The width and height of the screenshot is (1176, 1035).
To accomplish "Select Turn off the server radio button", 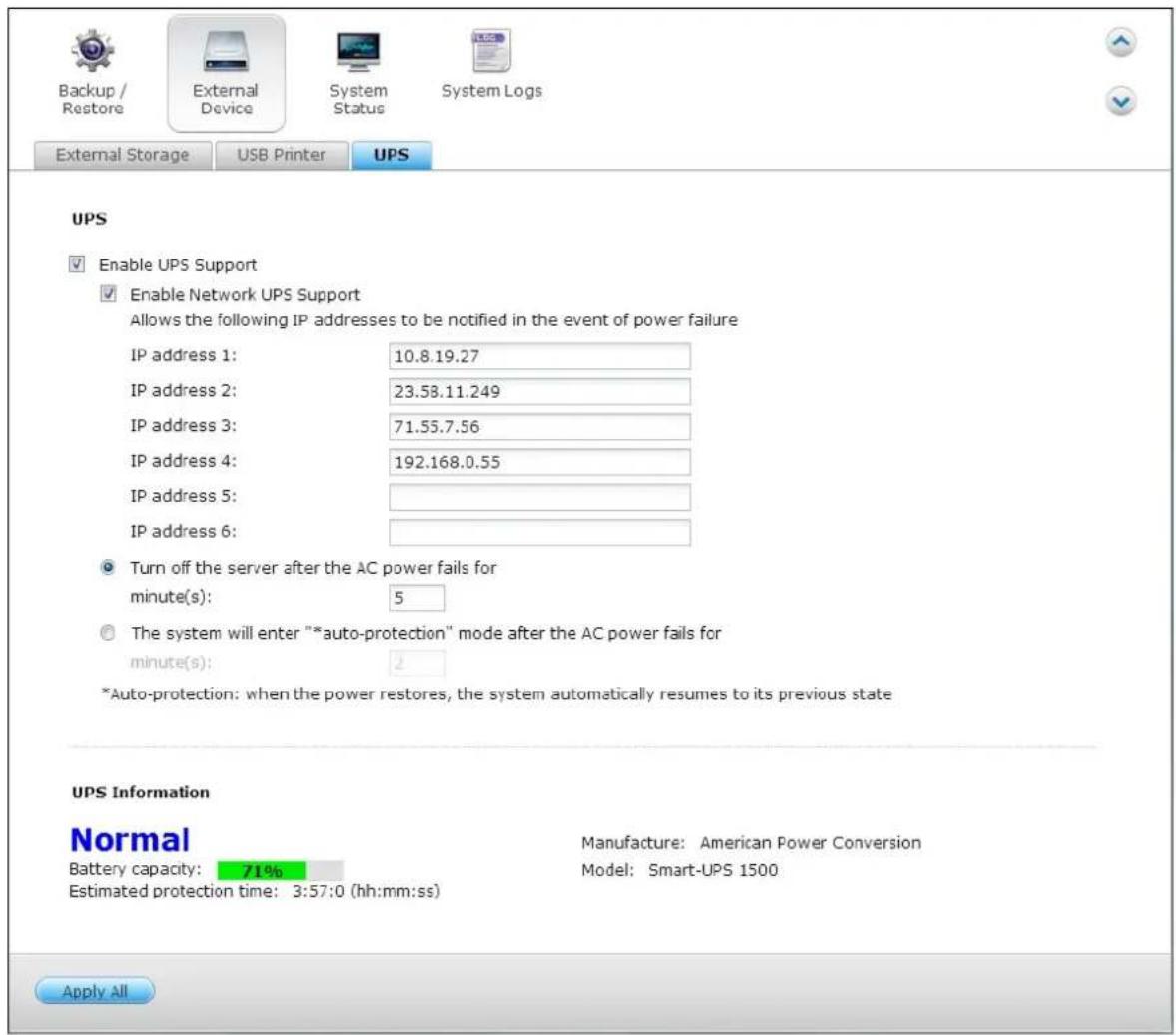I will [108, 567].
